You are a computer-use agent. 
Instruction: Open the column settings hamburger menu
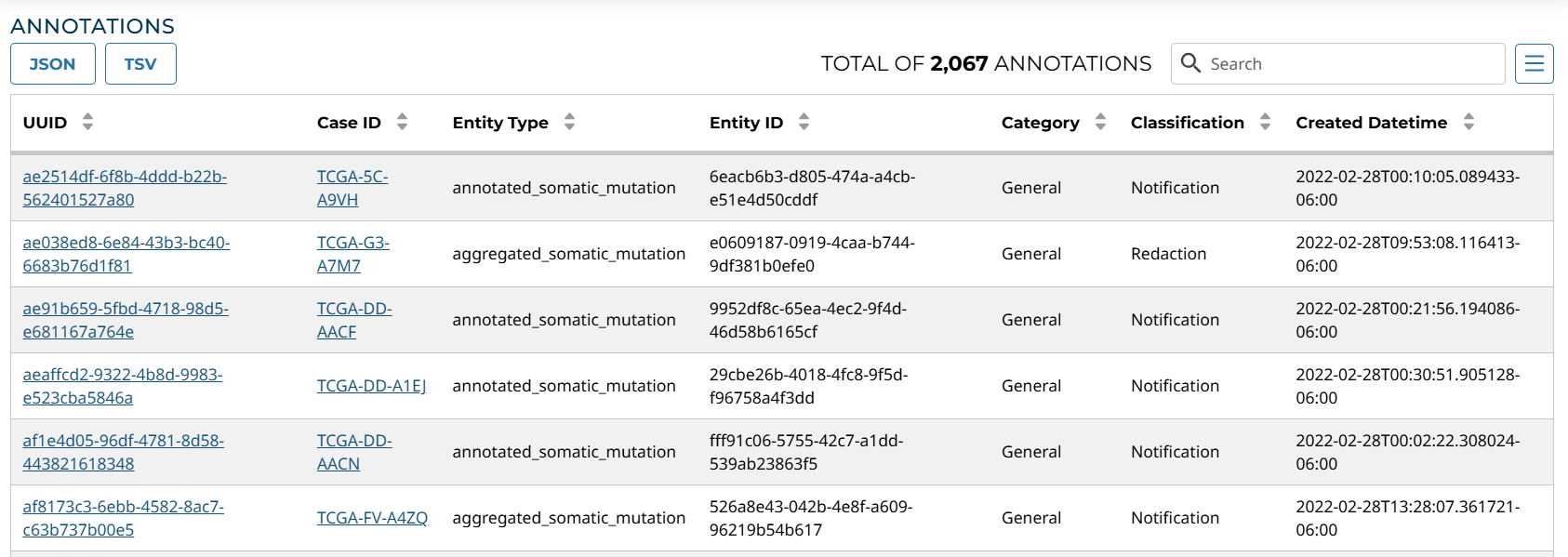1534,63
